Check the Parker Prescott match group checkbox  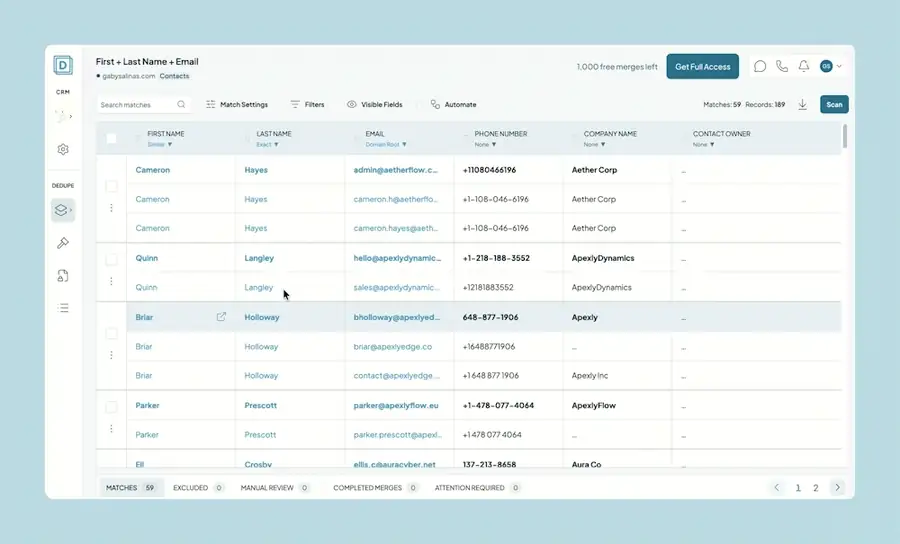tap(111, 407)
